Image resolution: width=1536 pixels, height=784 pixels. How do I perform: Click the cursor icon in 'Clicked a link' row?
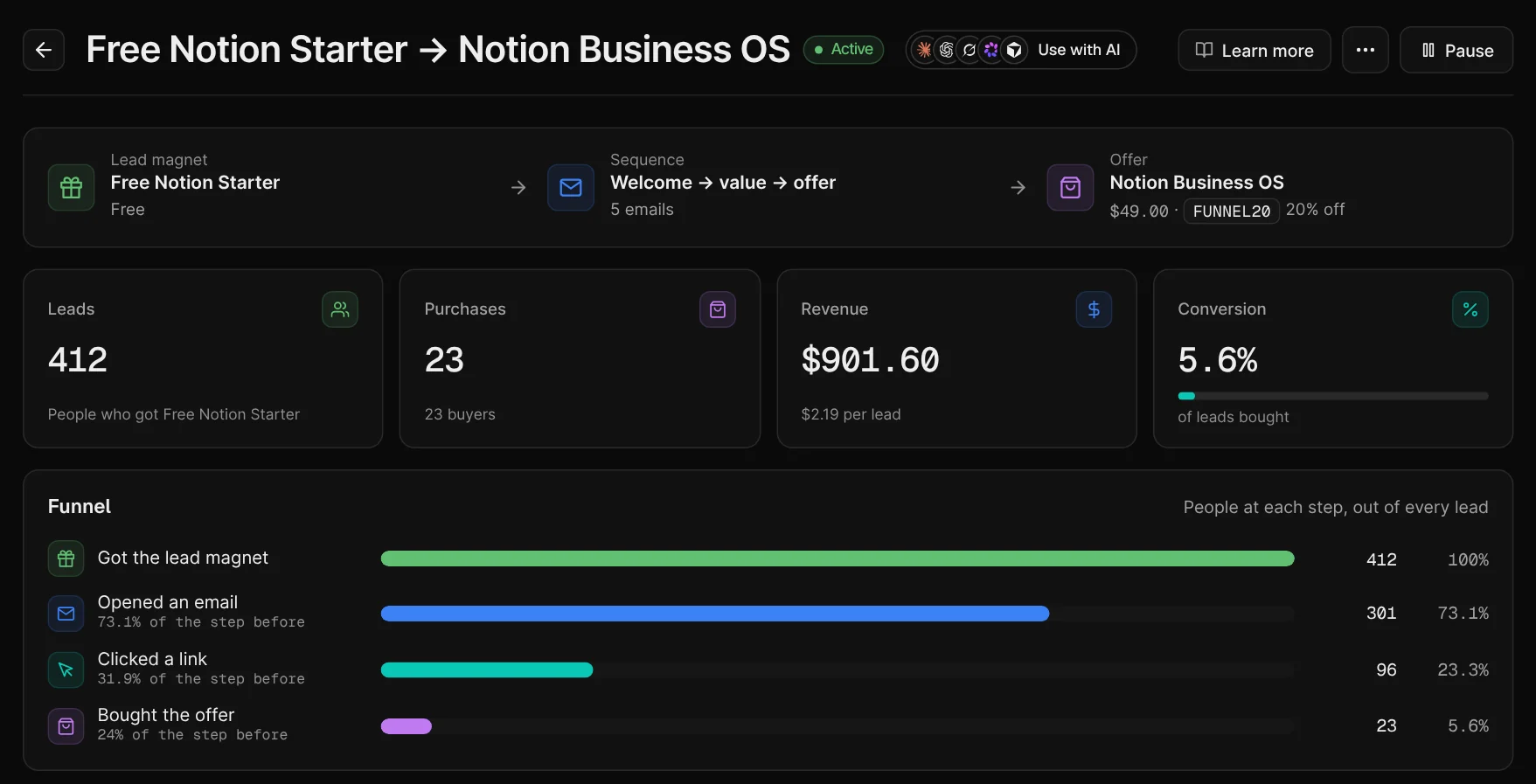click(x=66, y=670)
